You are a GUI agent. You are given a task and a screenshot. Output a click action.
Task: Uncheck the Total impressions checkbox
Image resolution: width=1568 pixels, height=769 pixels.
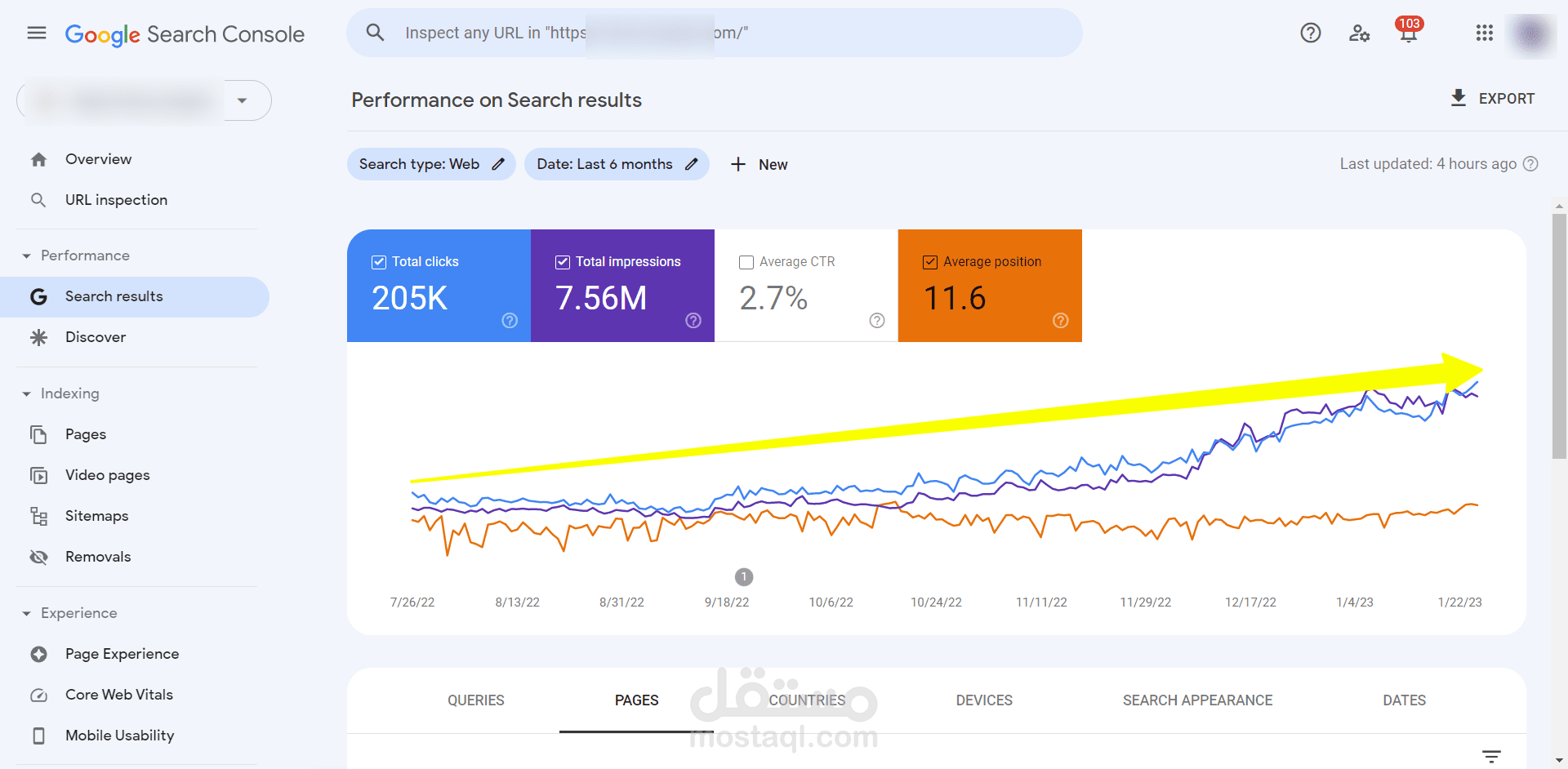(x=563, y=262)
